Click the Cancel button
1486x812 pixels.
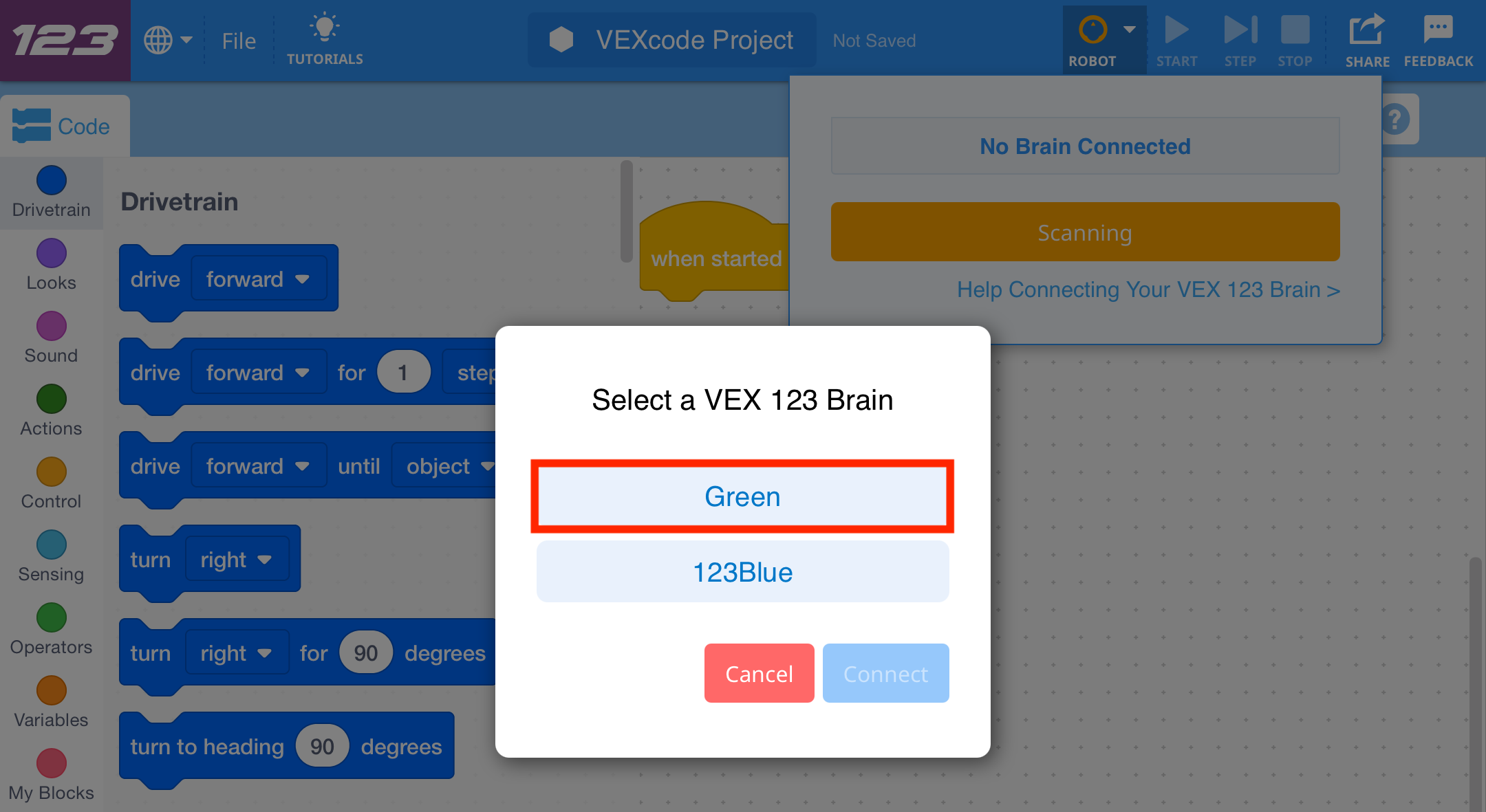tap(759, 674)
